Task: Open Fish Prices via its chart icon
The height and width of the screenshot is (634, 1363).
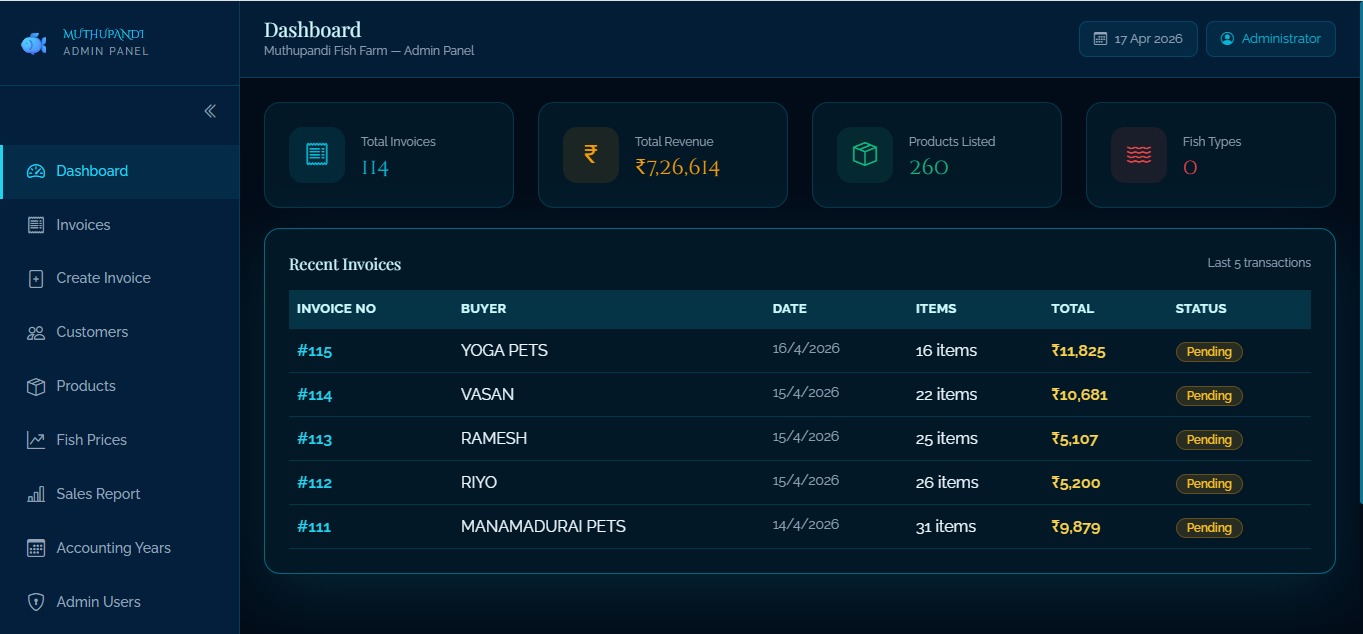Action: 35,439
